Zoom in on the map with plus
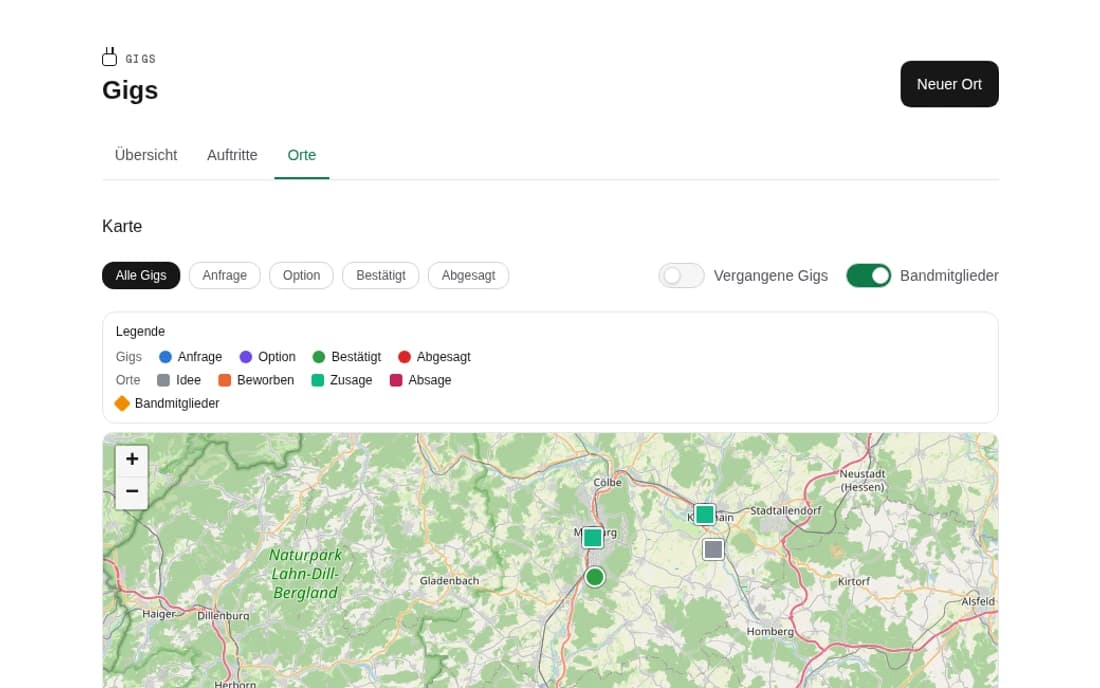Image resolution: width=1100 pixels, height=688 pixels. (132, 459)
